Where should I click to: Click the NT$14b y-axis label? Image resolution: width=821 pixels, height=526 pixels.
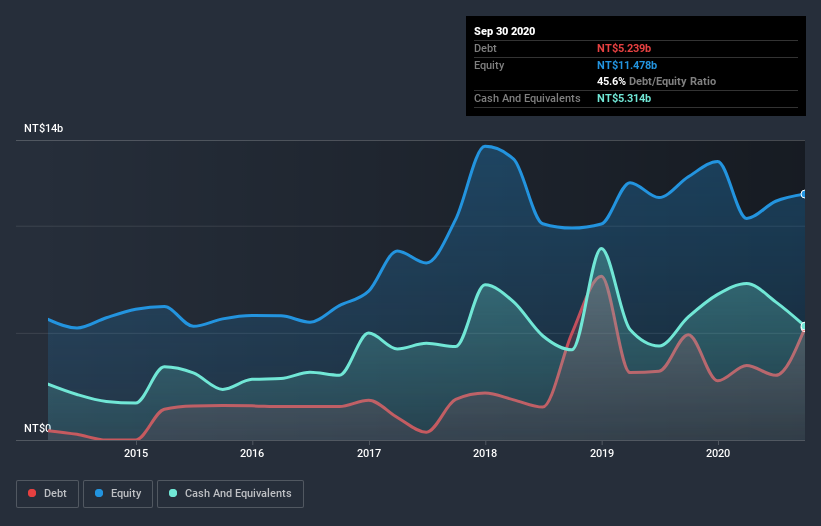[x=43, y=128]
